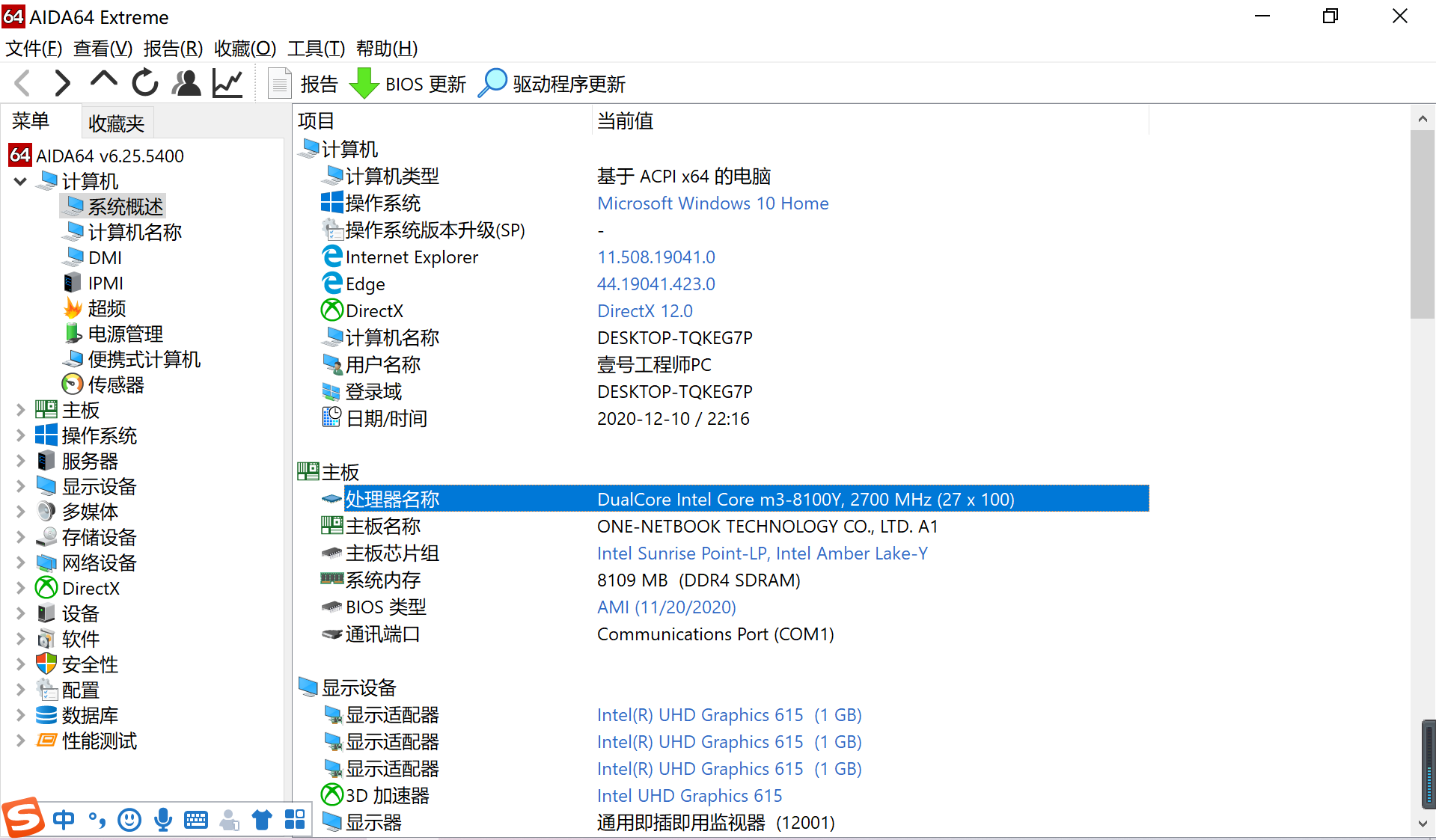The width and height of the screenshot is (1436, 840).
Task: Open the 文件(F) menu
Action: (34, 49)
